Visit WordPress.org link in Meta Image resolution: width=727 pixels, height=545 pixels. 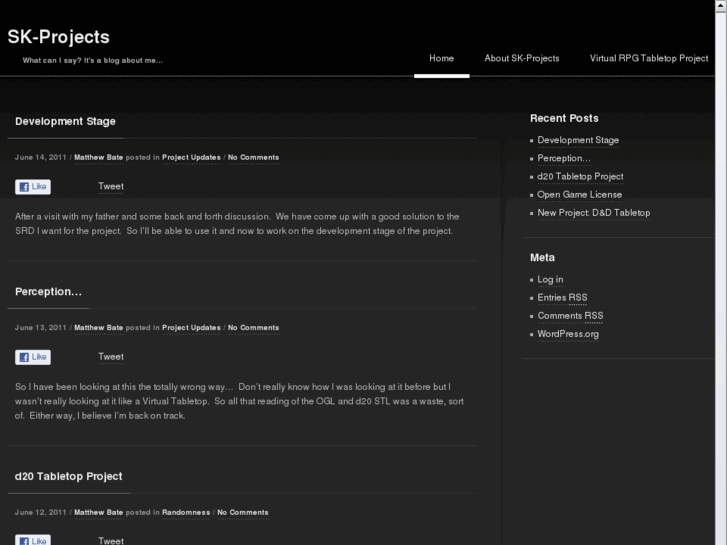click(x=568, y=334)
